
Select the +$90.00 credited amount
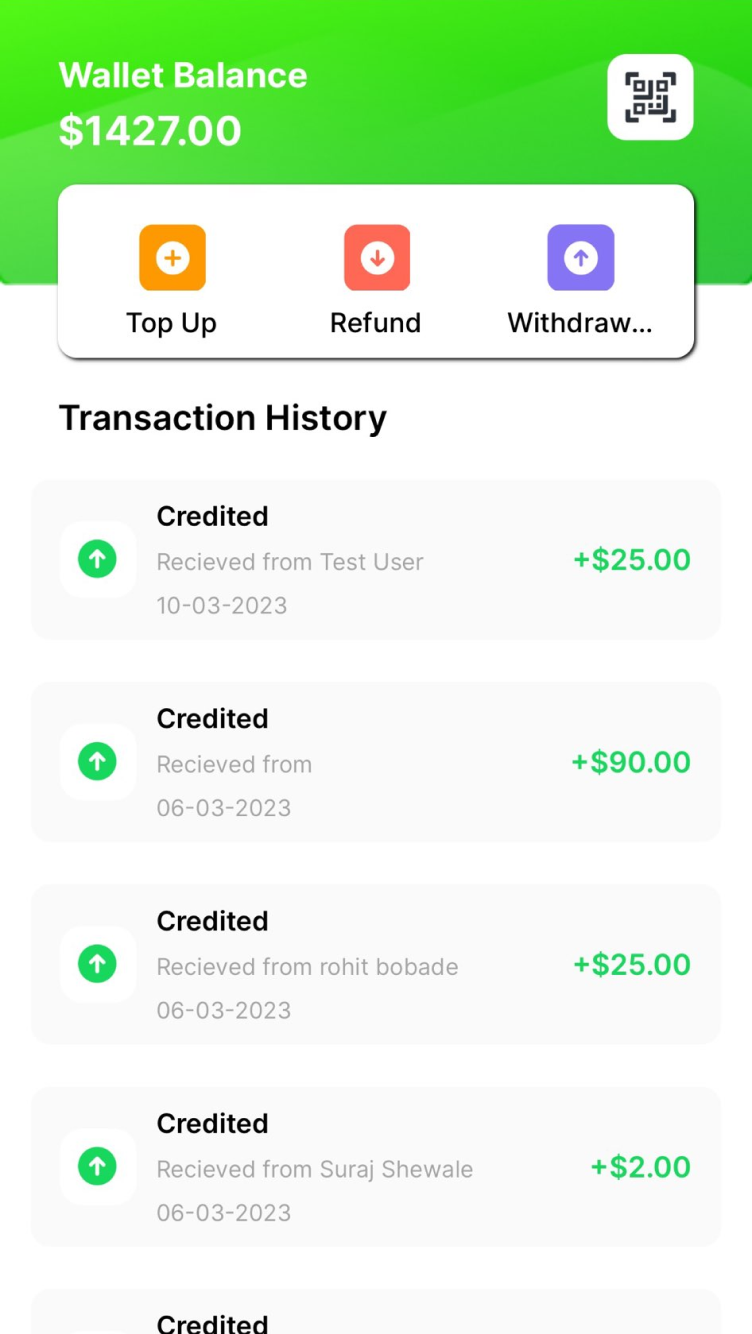pos(630,762)
